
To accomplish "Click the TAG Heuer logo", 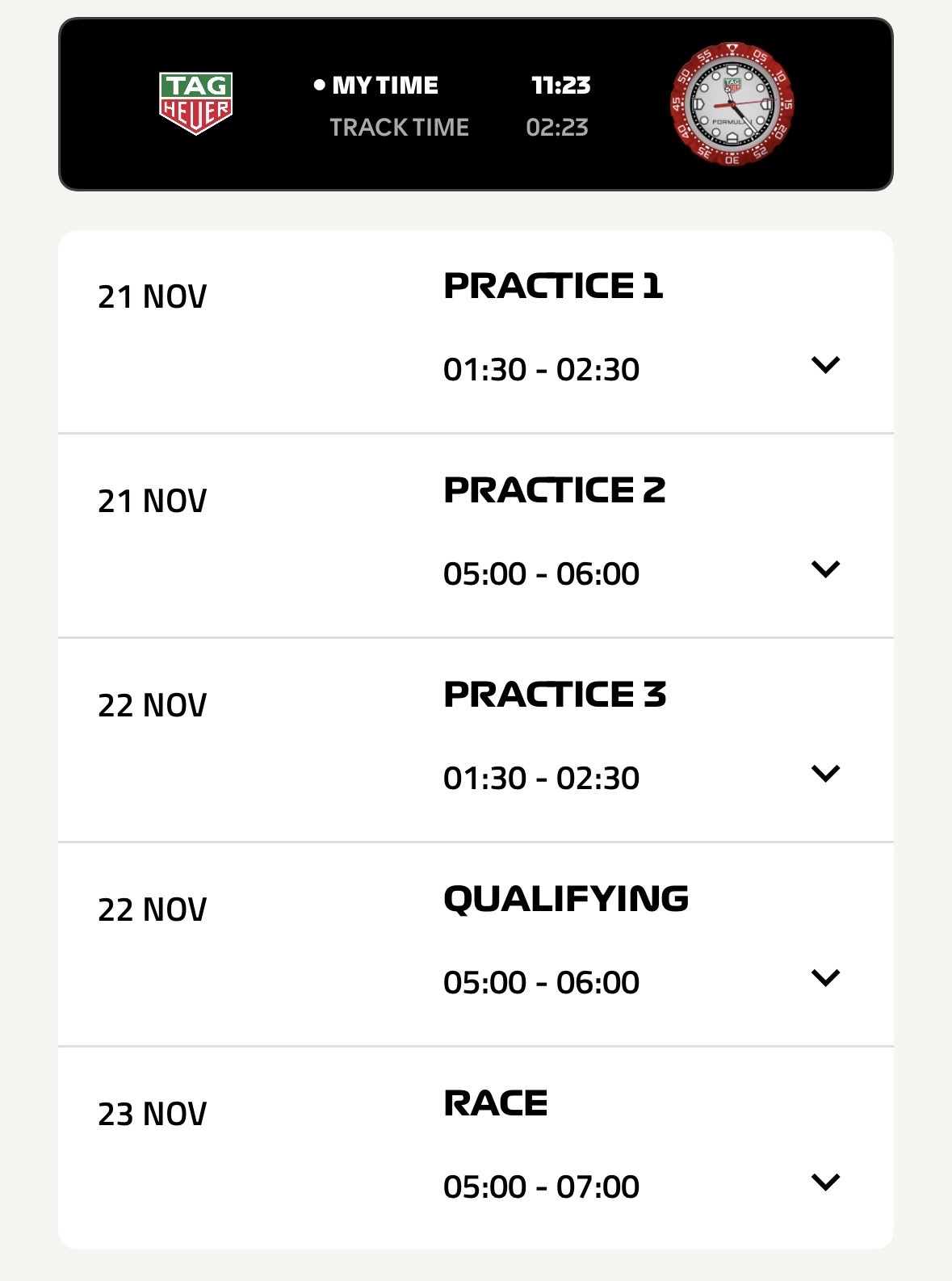I will [195, 103].
